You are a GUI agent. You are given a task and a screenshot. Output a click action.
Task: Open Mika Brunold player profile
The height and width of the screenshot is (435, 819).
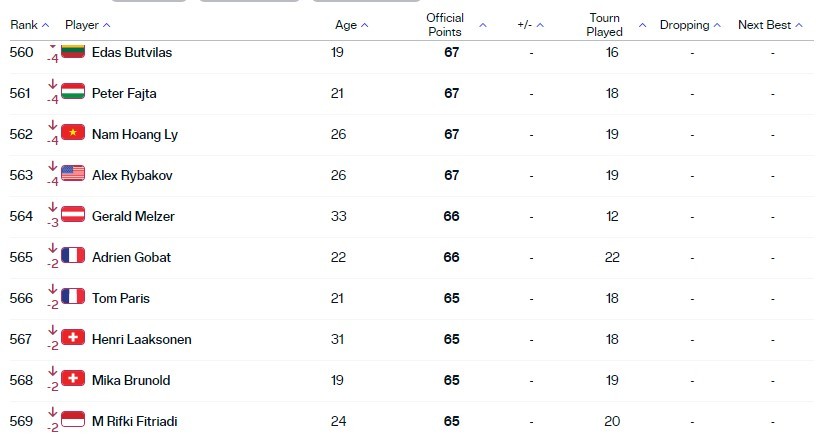click(x=131, y=380)
